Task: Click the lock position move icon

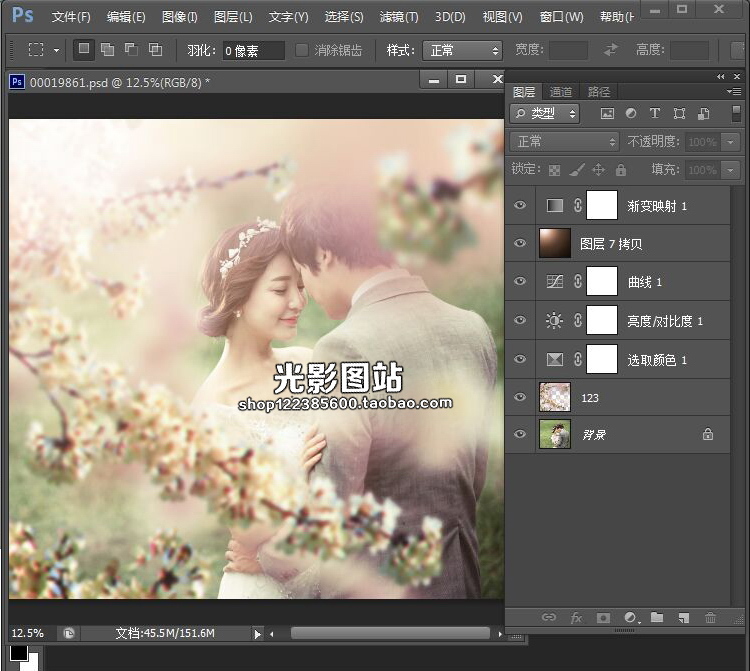Action: tap(599, 170)
